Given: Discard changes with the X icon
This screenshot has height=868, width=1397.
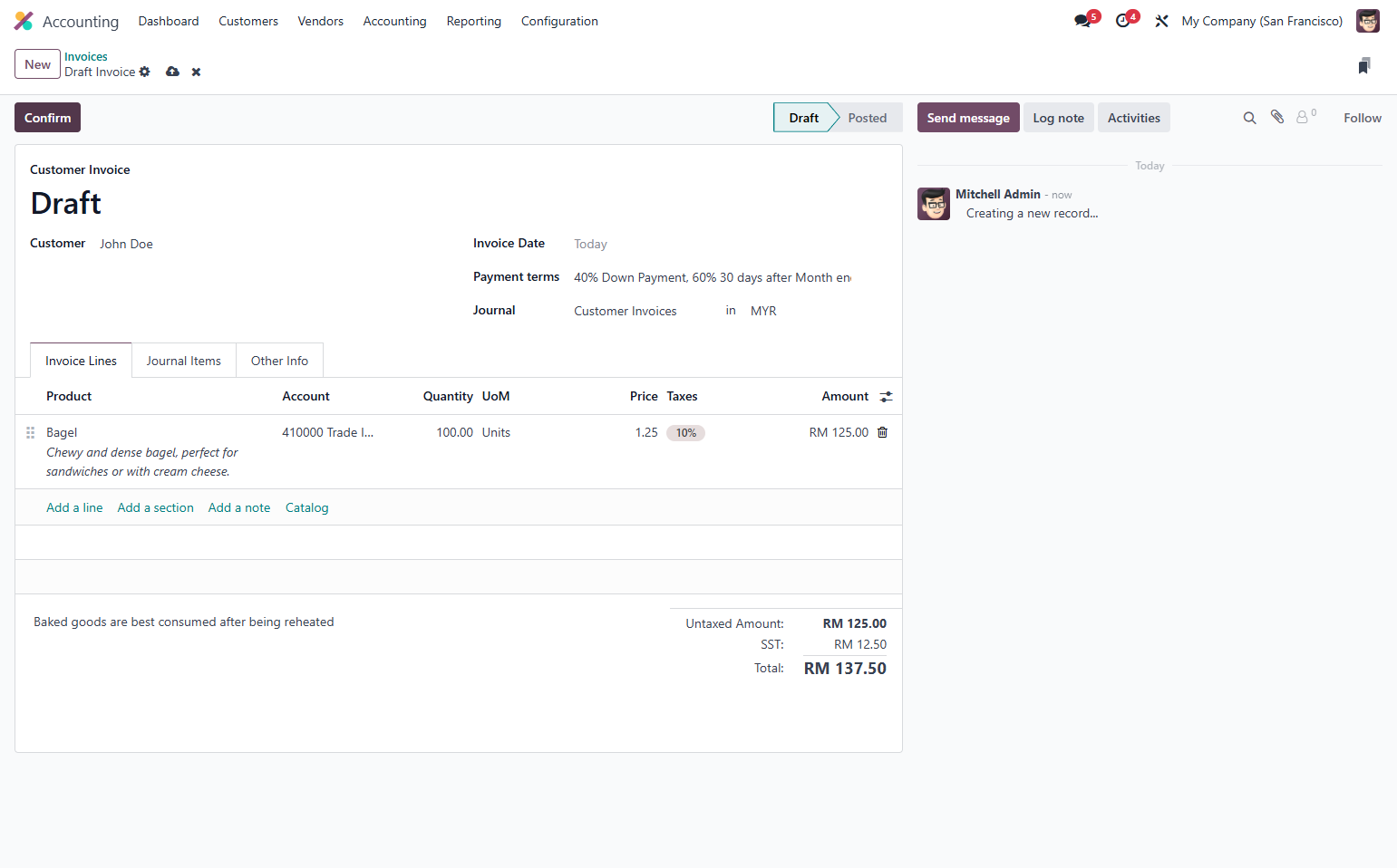Looking at the screenshot, I should pyautogui.click(x=196, y=72).
